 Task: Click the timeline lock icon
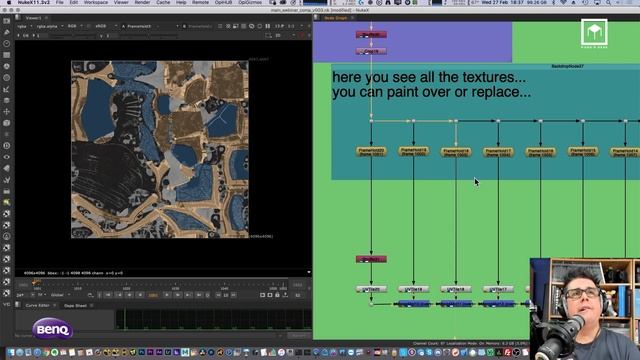(x=278, y=295)
